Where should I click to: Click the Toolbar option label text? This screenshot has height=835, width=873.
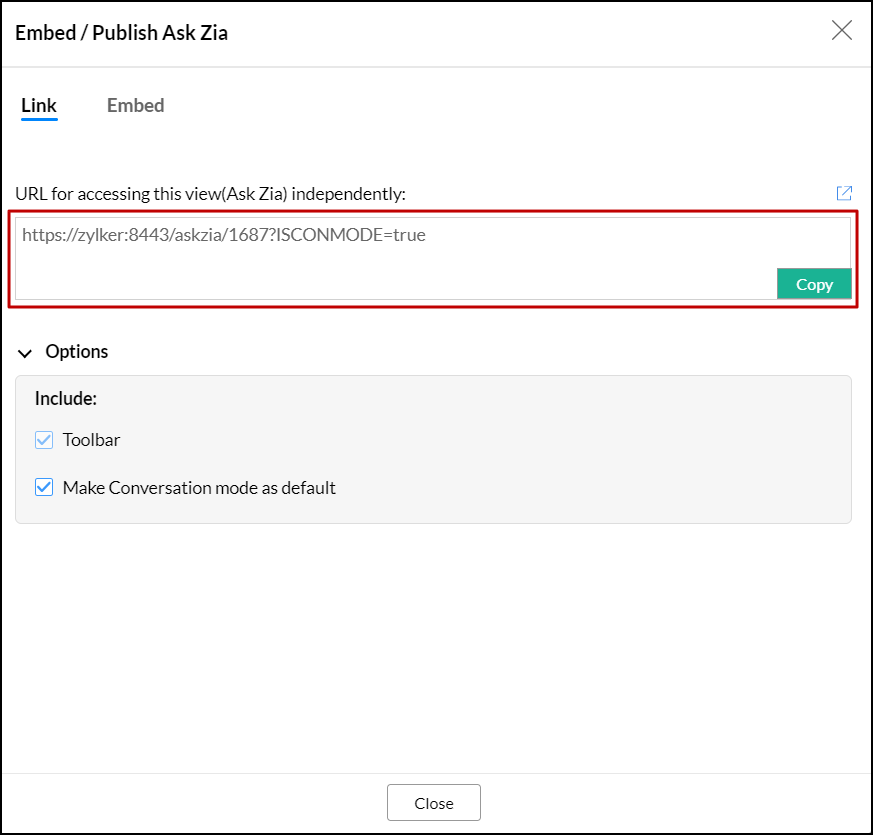[91, 440]
